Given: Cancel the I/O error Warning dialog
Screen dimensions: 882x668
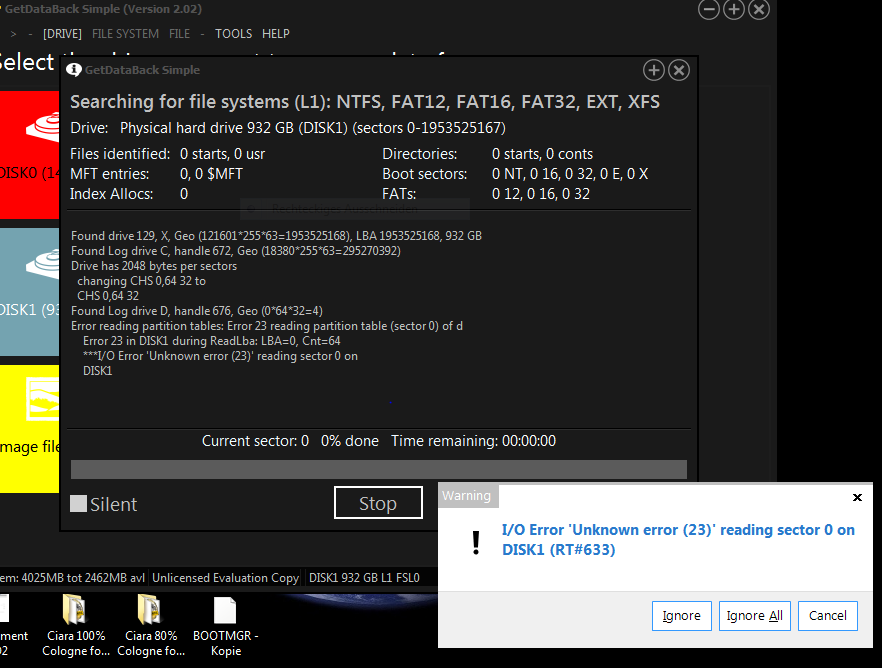Looking at the screenshot, I should 828,616.
